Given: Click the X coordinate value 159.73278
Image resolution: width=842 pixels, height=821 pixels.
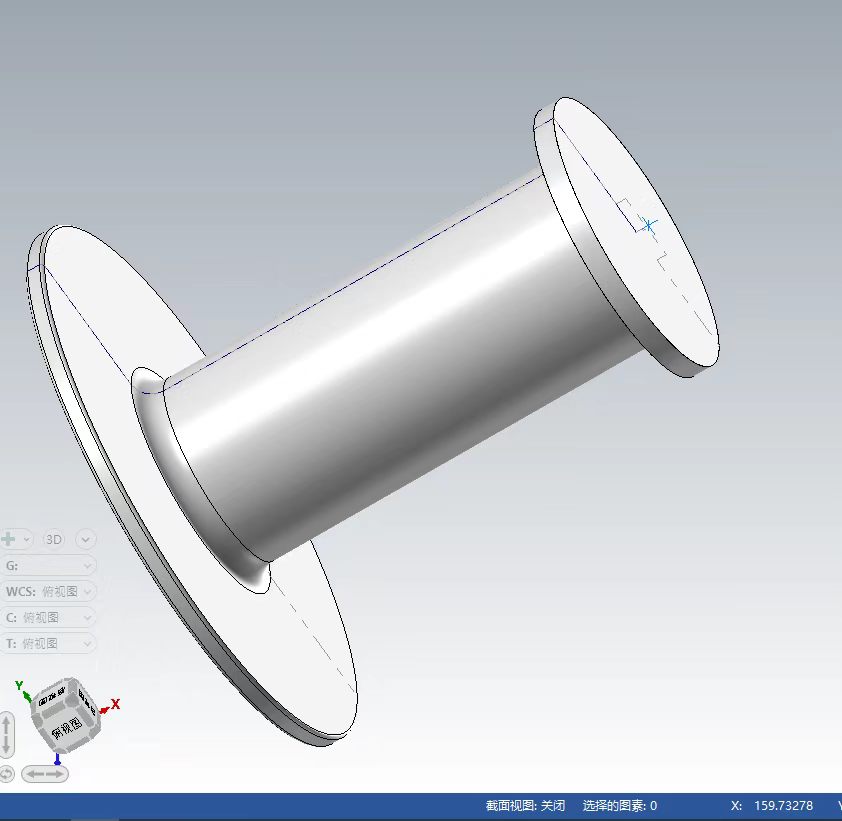Looking at the screenshot, I should point(783,805).
